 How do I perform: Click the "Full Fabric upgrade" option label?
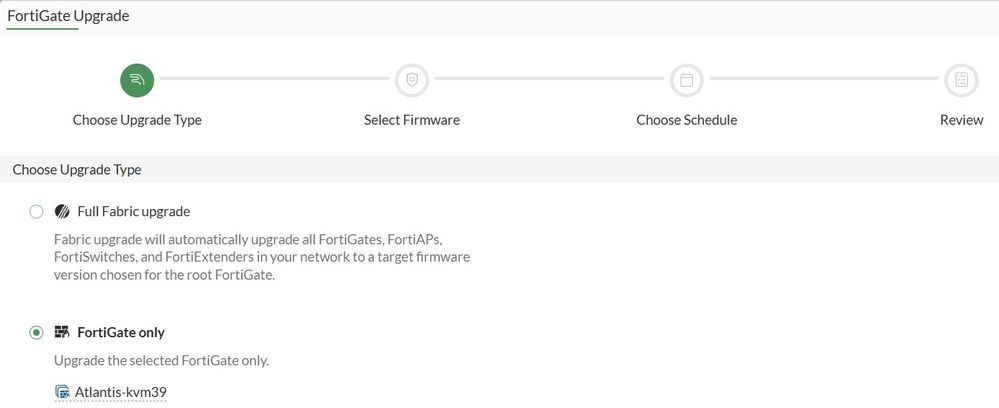click(x=133, y=212)
